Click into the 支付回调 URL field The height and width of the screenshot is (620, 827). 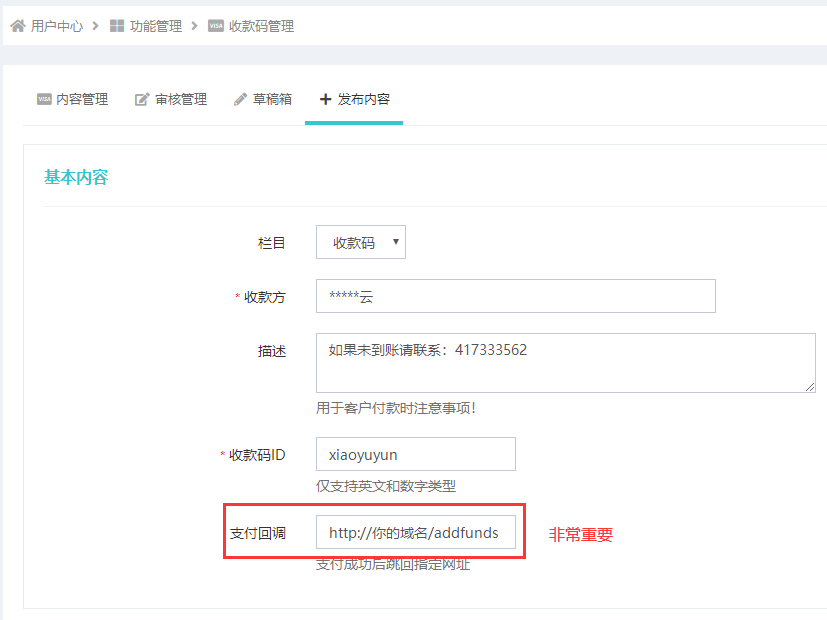pyautogui.click(x=416, y=532)
